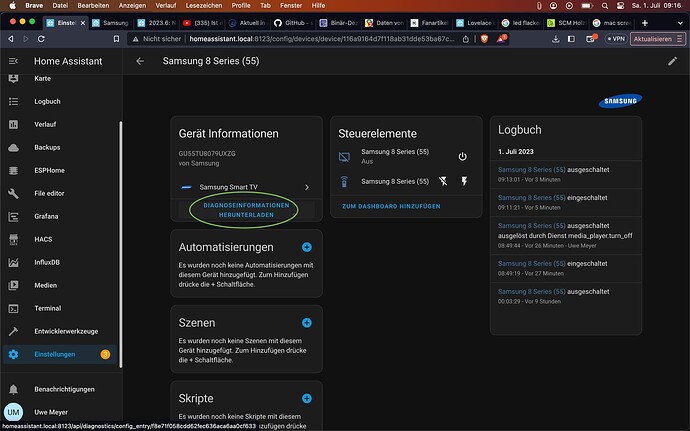
Task: Open Medien in the sidebar
Action: pos(59,285)
